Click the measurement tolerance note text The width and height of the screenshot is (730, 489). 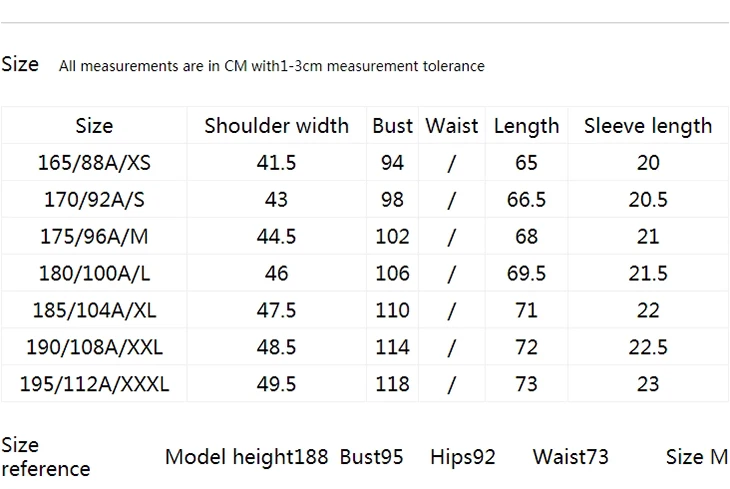click(272, 66)
